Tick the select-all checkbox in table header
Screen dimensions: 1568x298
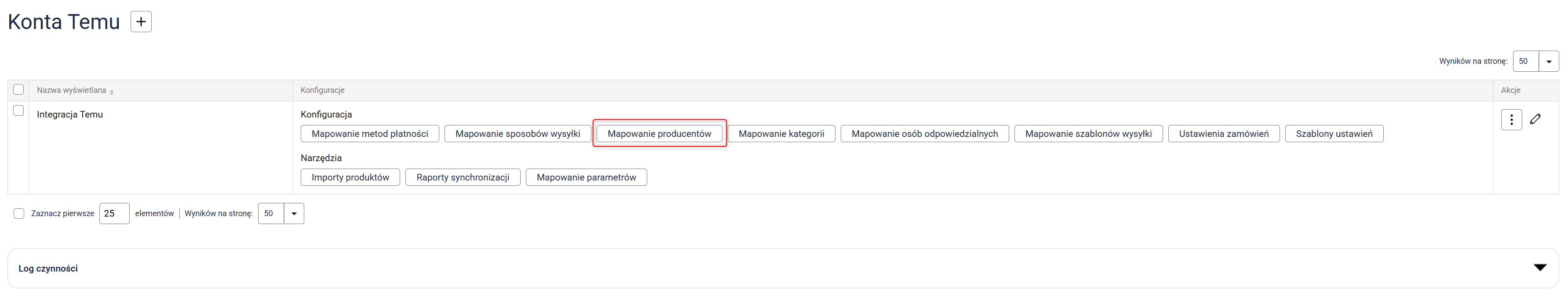[18, 90]
